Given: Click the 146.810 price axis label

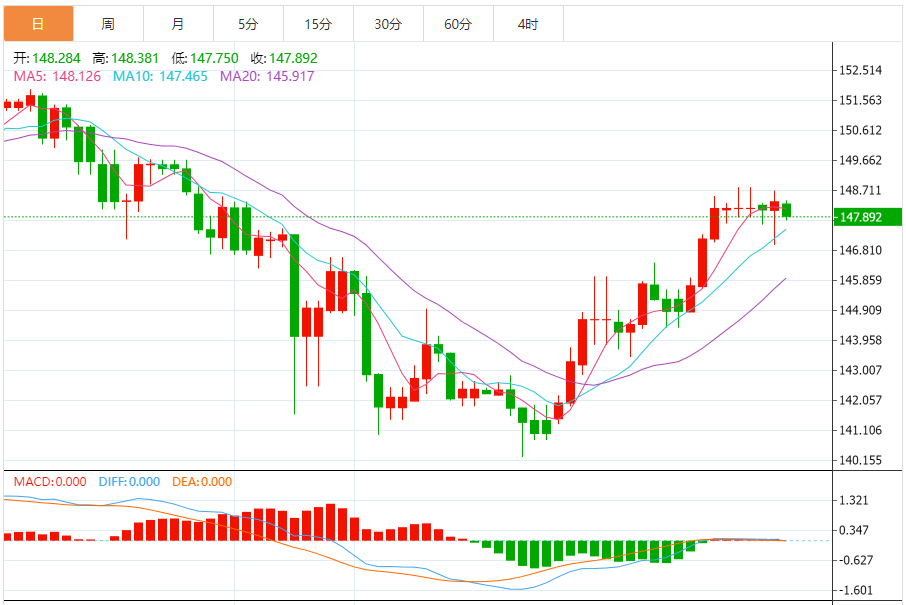Looking at the screenshot, I should pos(860,250).
